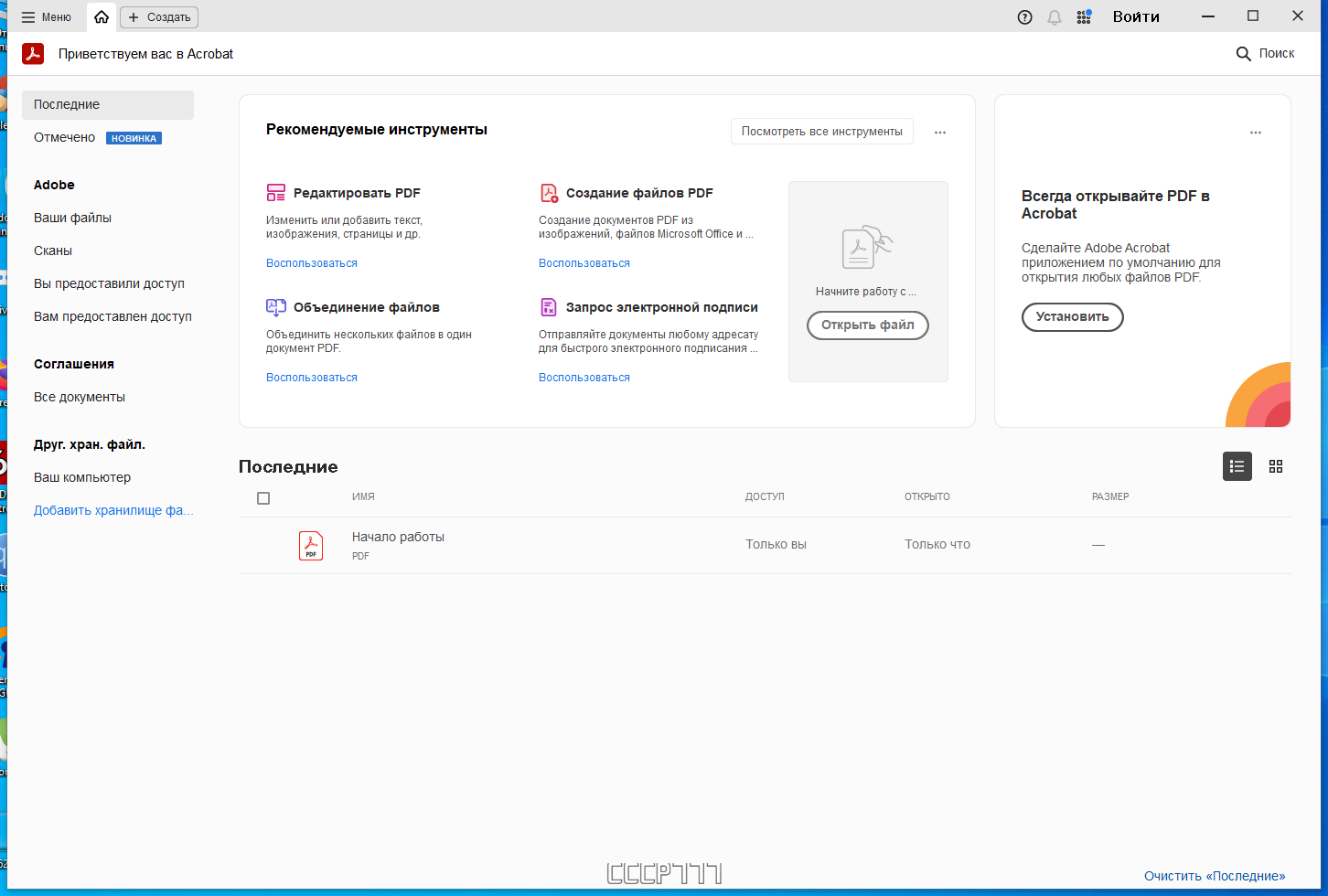Image resolution: width=1328 pixels, height=896 pixels.
Task: Click Только что opened cell
Action: 937,544
